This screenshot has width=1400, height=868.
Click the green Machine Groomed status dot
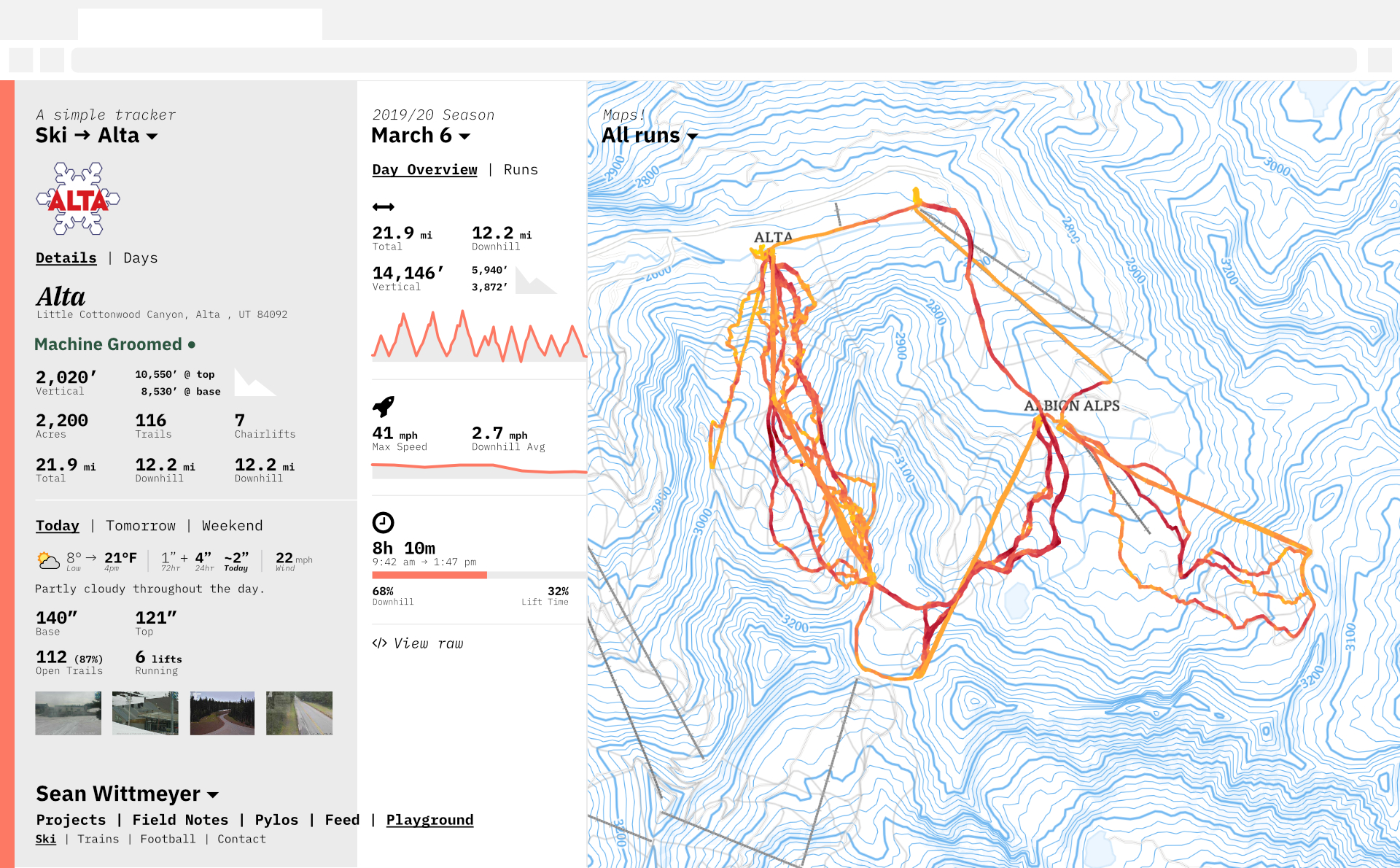[x=192, y=344]
